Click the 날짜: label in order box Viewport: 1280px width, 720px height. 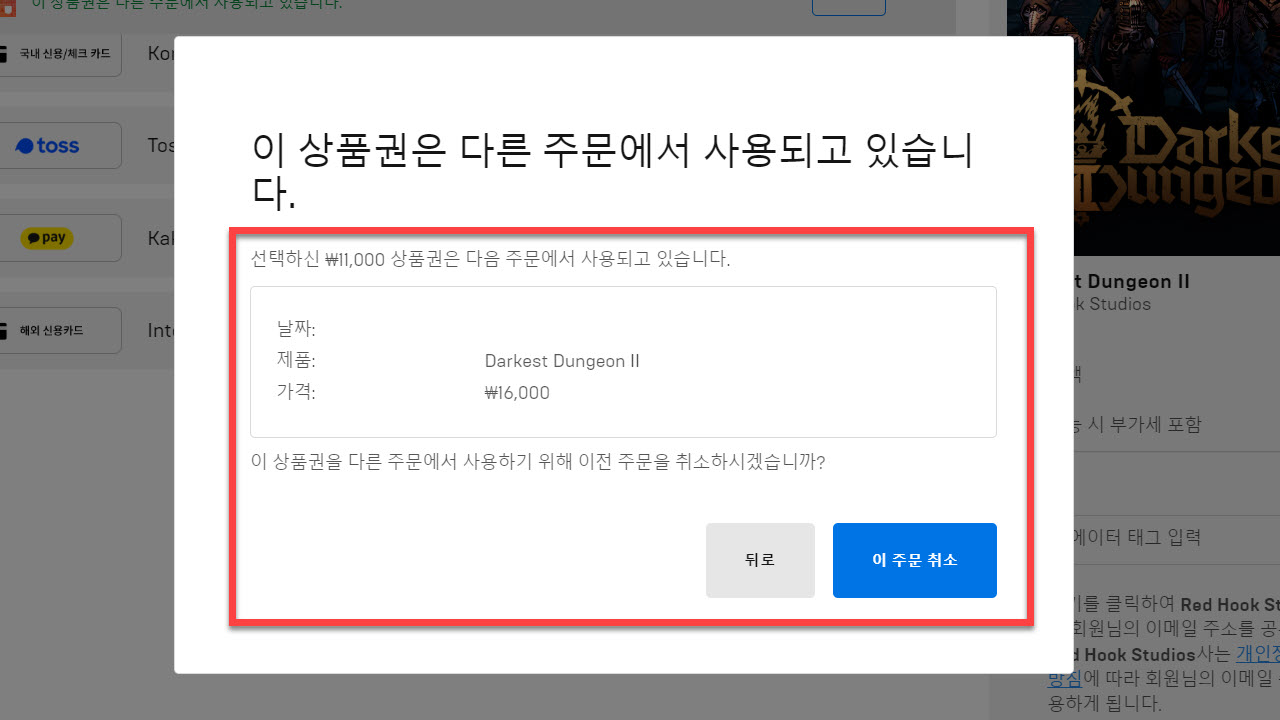click(x=296, y=329)
